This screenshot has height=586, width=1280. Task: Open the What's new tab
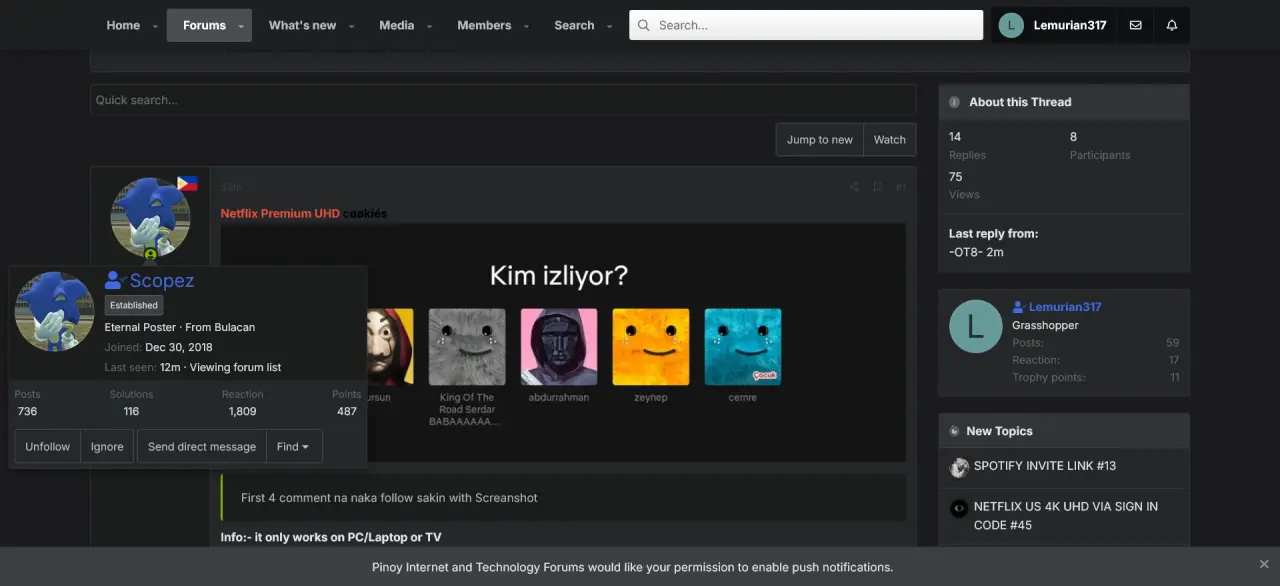tap(302, 25)
